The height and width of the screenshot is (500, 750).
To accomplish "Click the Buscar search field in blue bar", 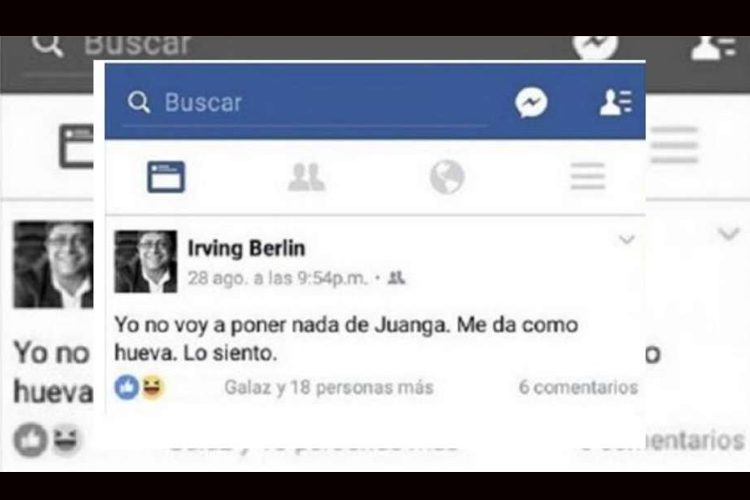I will pos(305,102).
